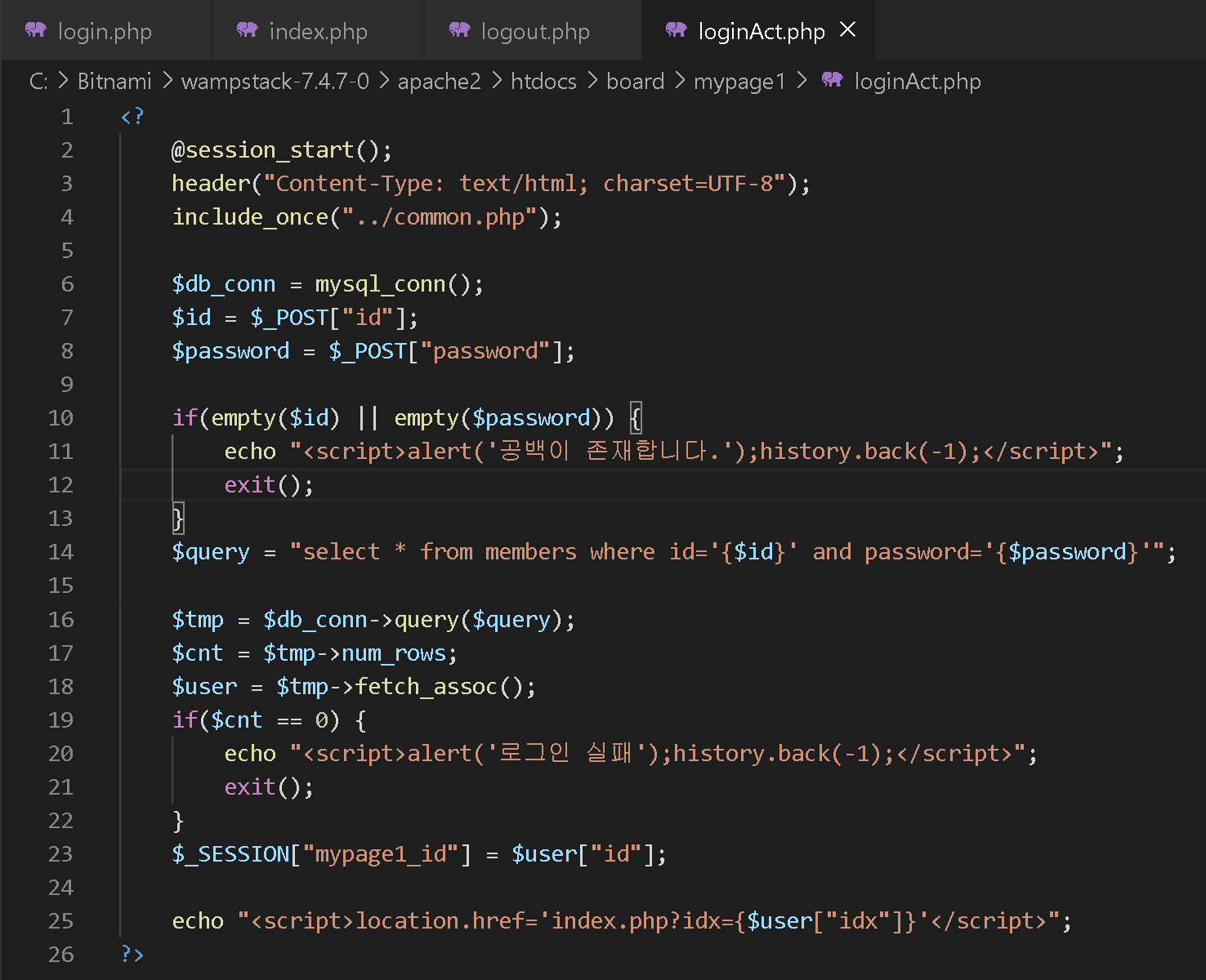Click $_POST["id"] on line 7

(x=328, y=318)
